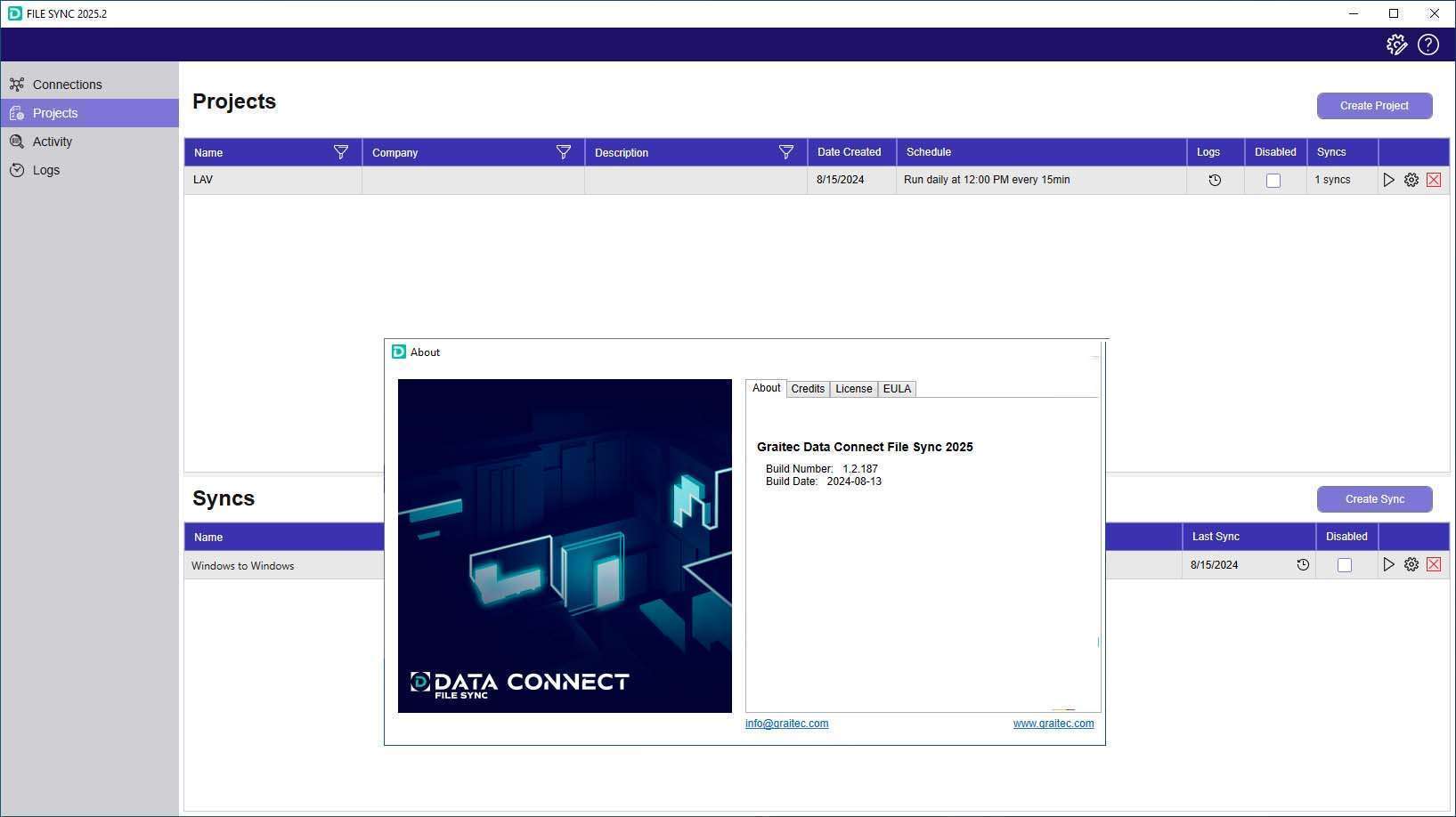1456x817 pixels.
Task: Open the EULA tab
Action: pyautogui.click(x=897, y=389)
